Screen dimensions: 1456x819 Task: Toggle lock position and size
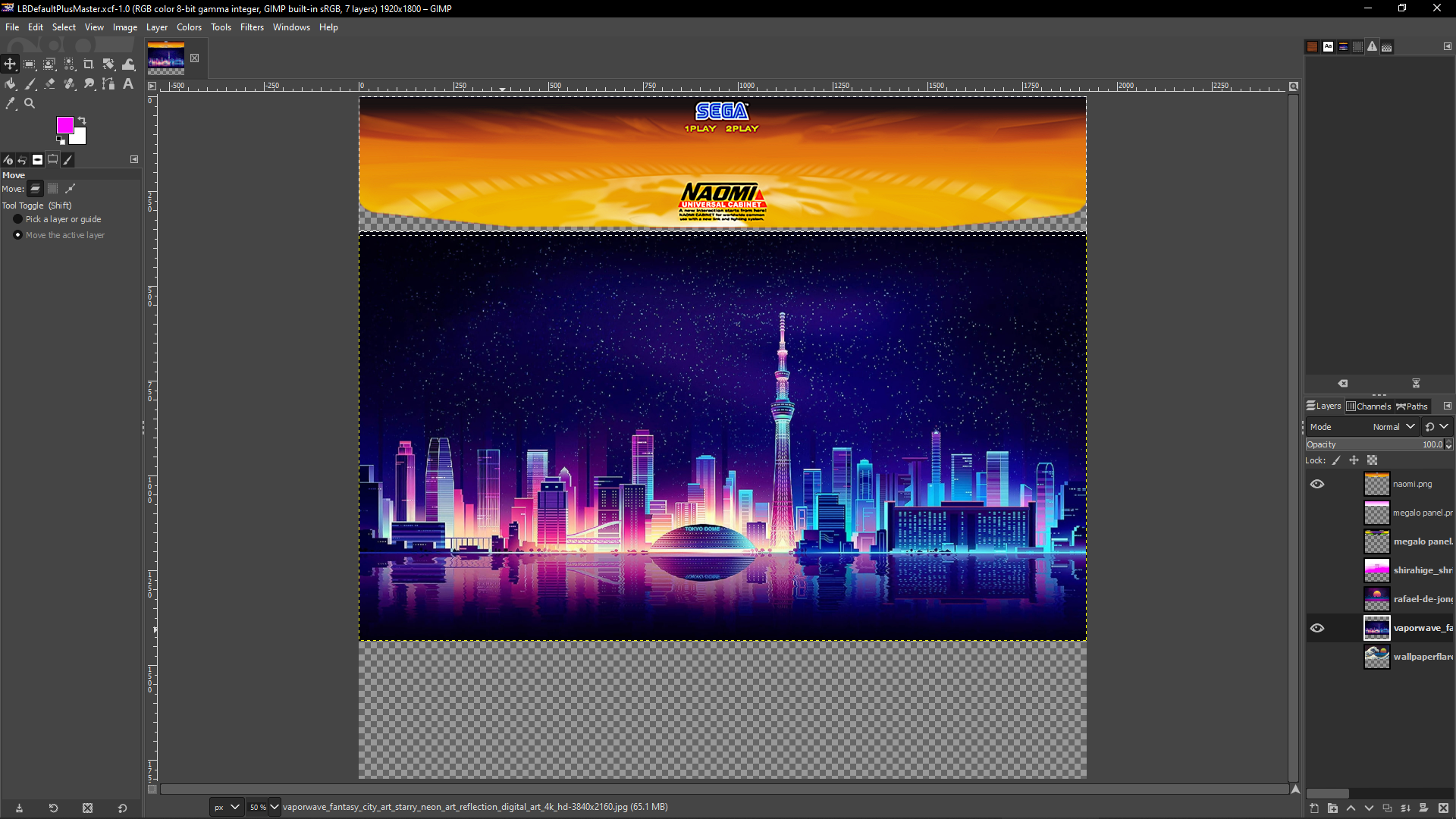point(1354,460)
